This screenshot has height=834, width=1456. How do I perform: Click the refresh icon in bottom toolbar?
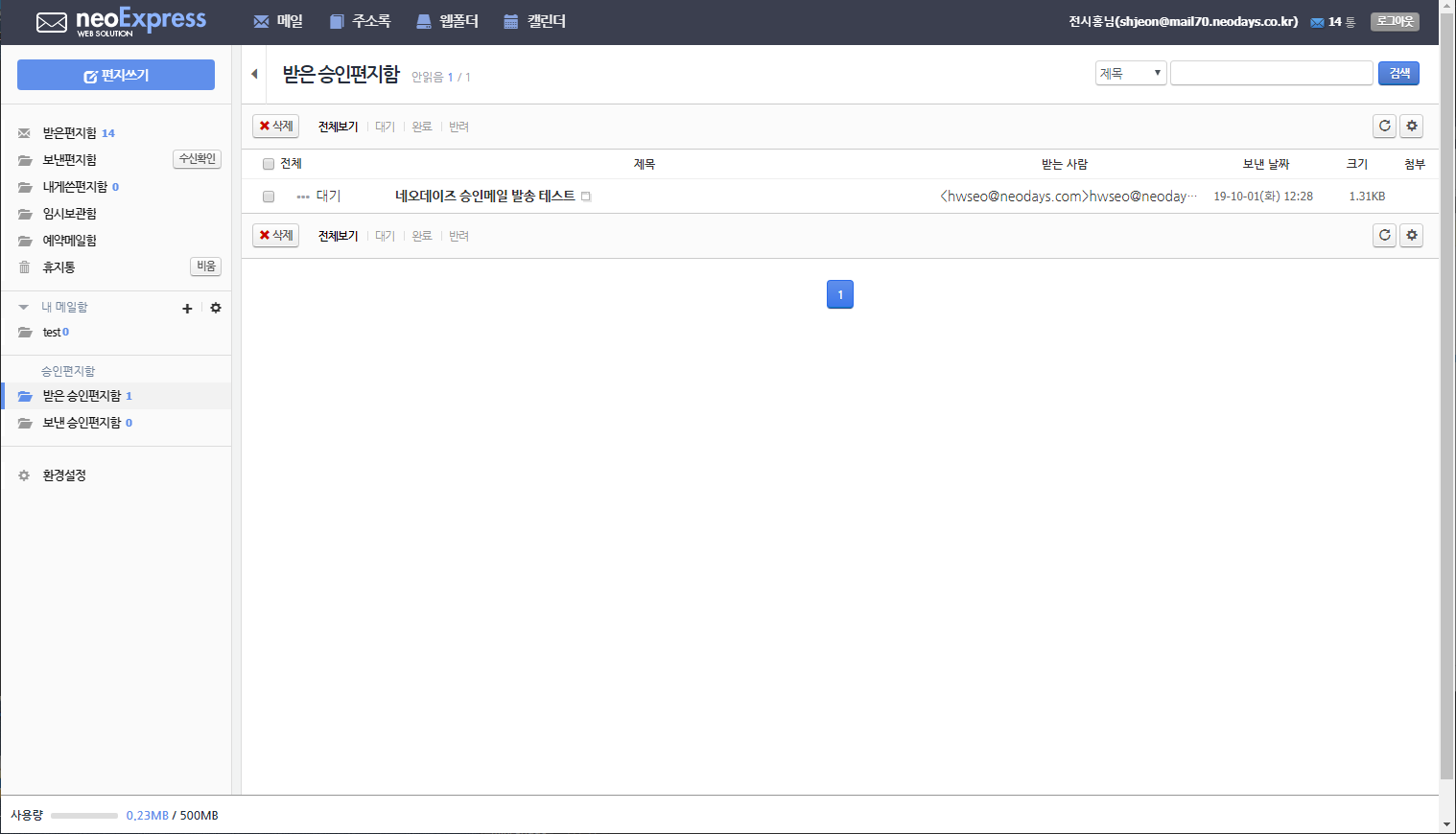point(1384,235)
